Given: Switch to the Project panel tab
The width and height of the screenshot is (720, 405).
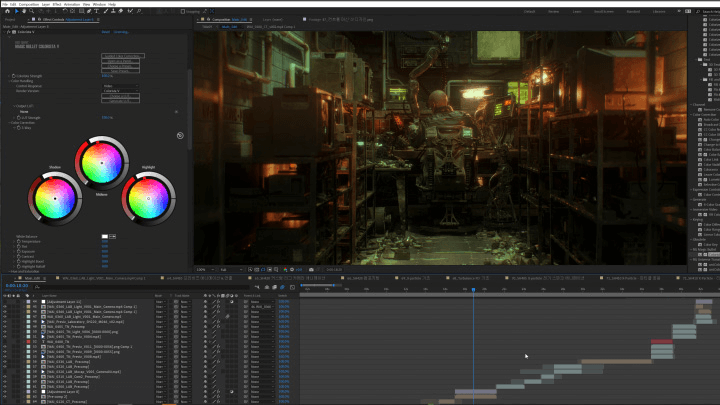Looking at the screenshot, I should pos(10,20).
